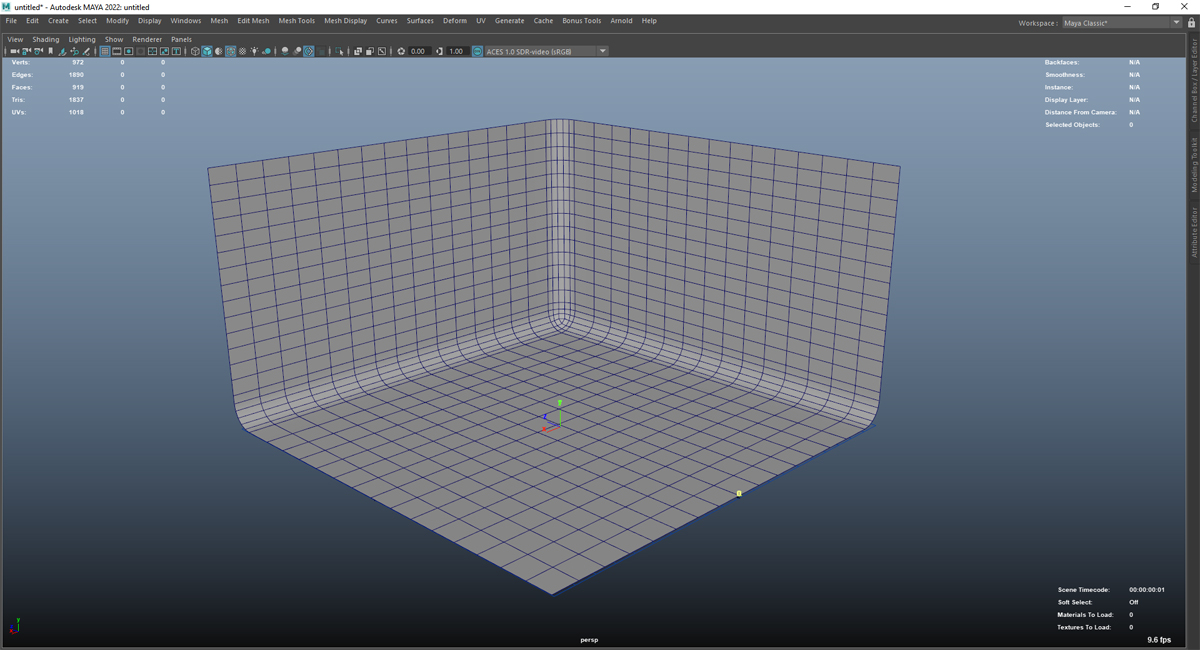
Task: Click the view transform toggle icon
Action: point(477,51)
